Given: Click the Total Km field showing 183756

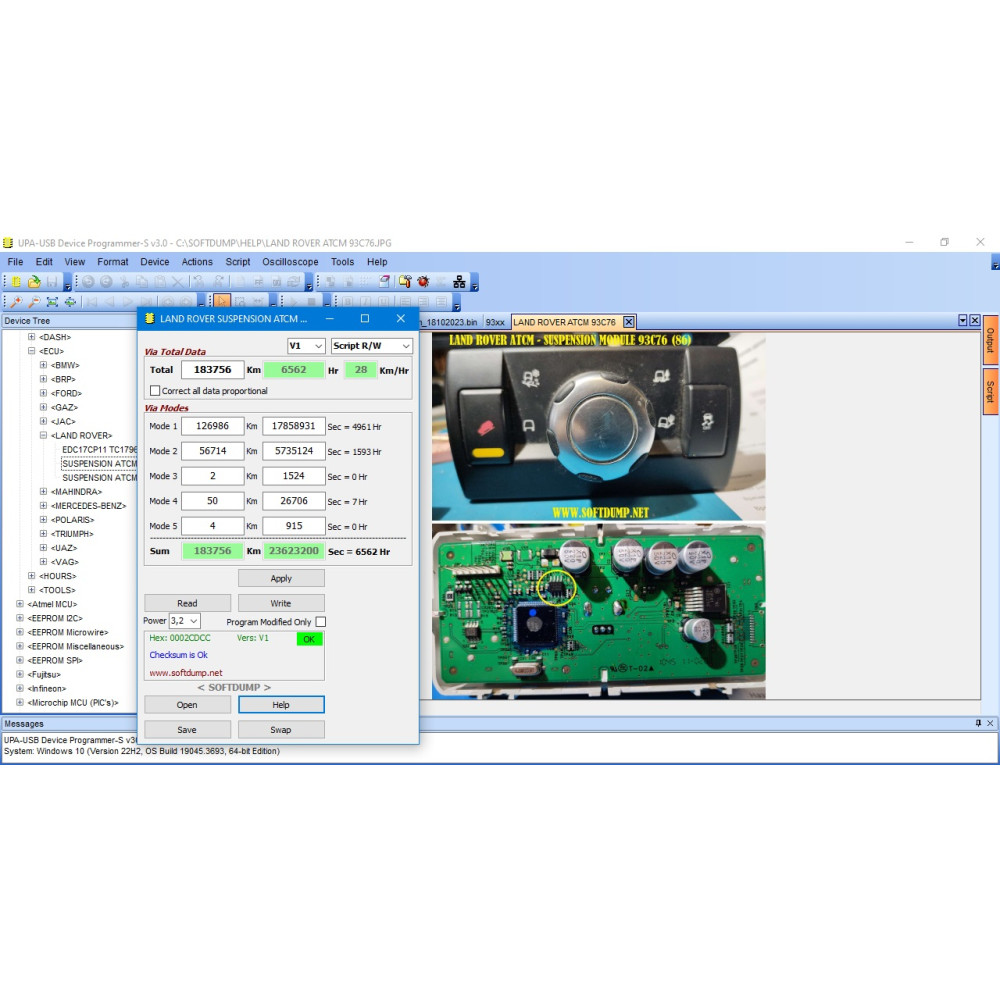Looking at the screenshot, I should click(x=212, y=370).
